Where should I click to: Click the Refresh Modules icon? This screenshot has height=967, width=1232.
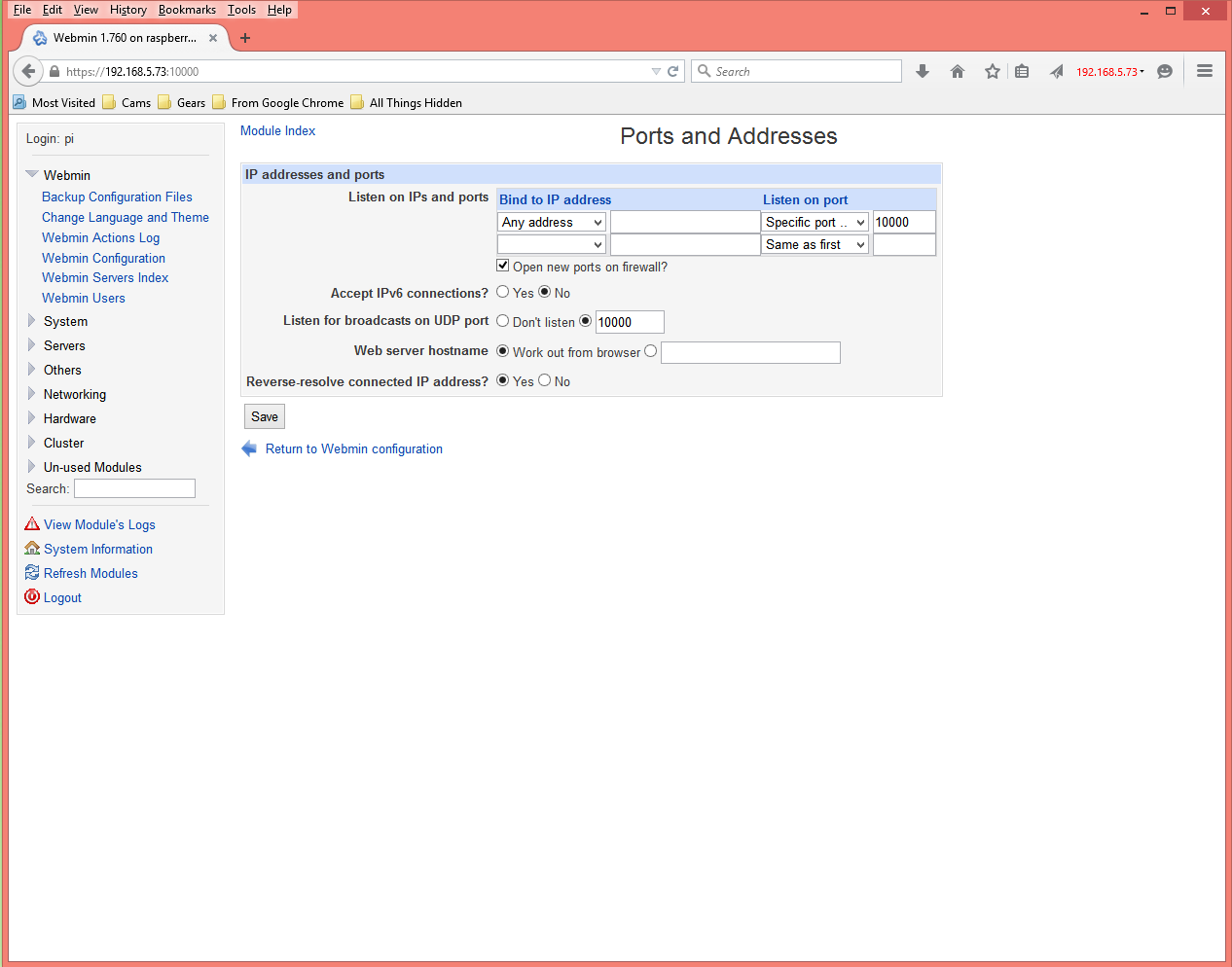(32, 573)
